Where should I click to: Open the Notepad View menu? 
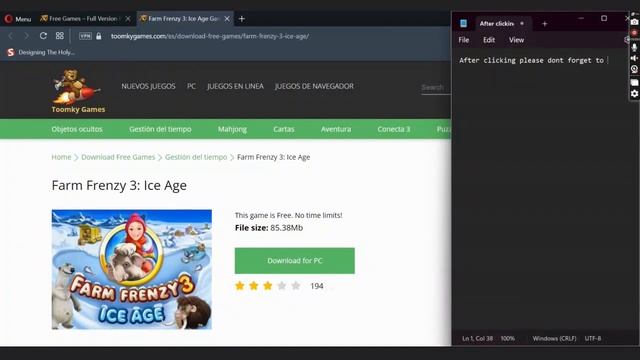click(516, 40)
